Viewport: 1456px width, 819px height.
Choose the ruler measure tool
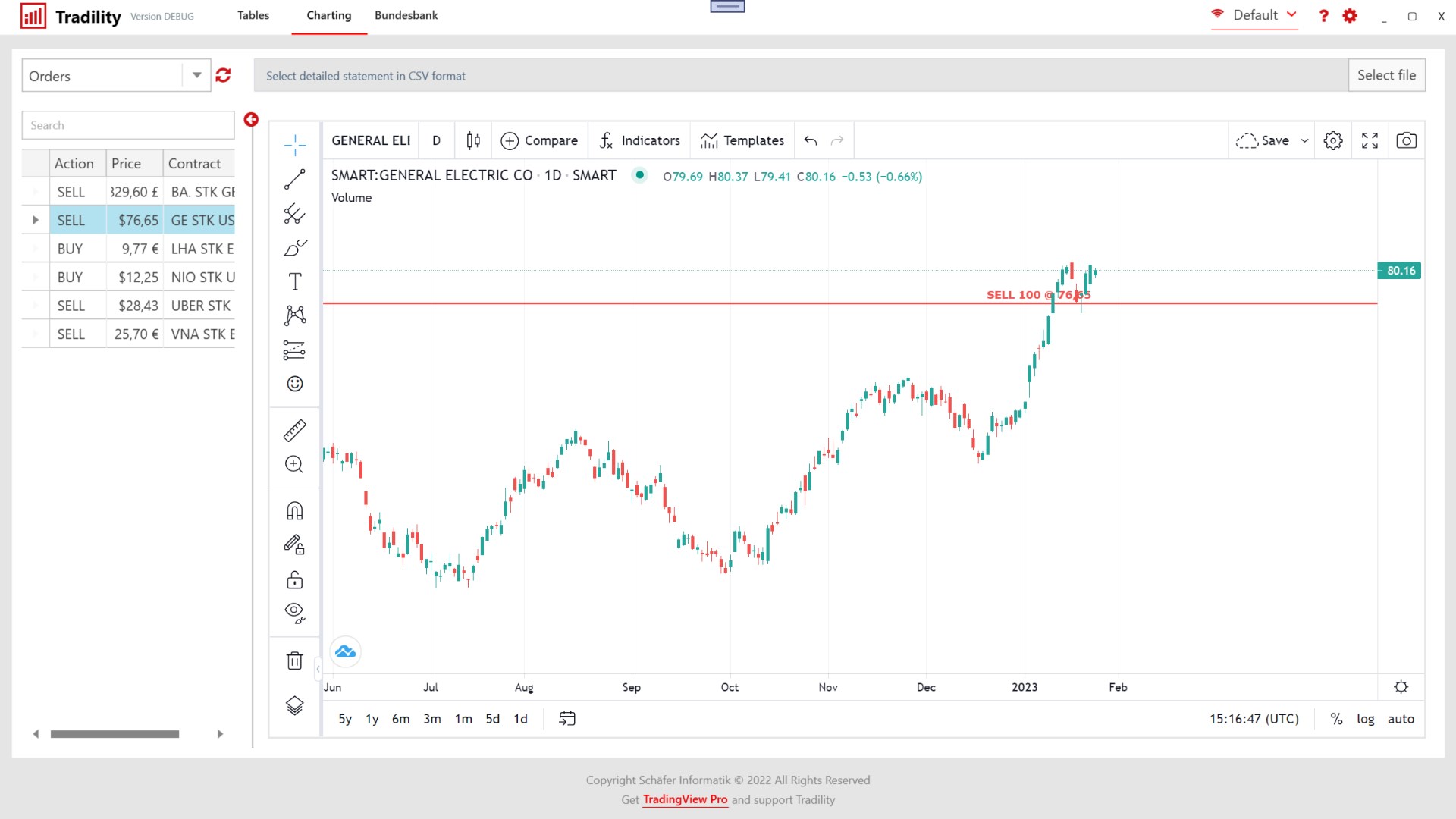[294, 431]
